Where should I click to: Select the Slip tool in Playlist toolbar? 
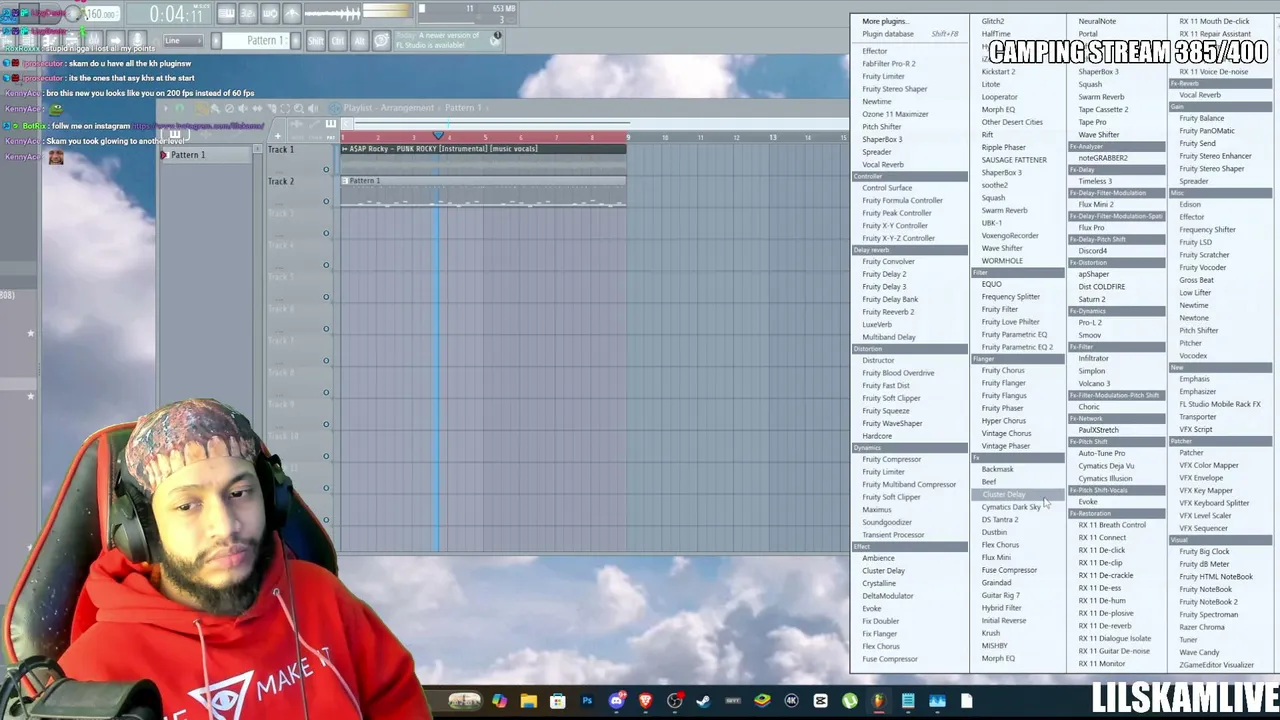point(256,108)
